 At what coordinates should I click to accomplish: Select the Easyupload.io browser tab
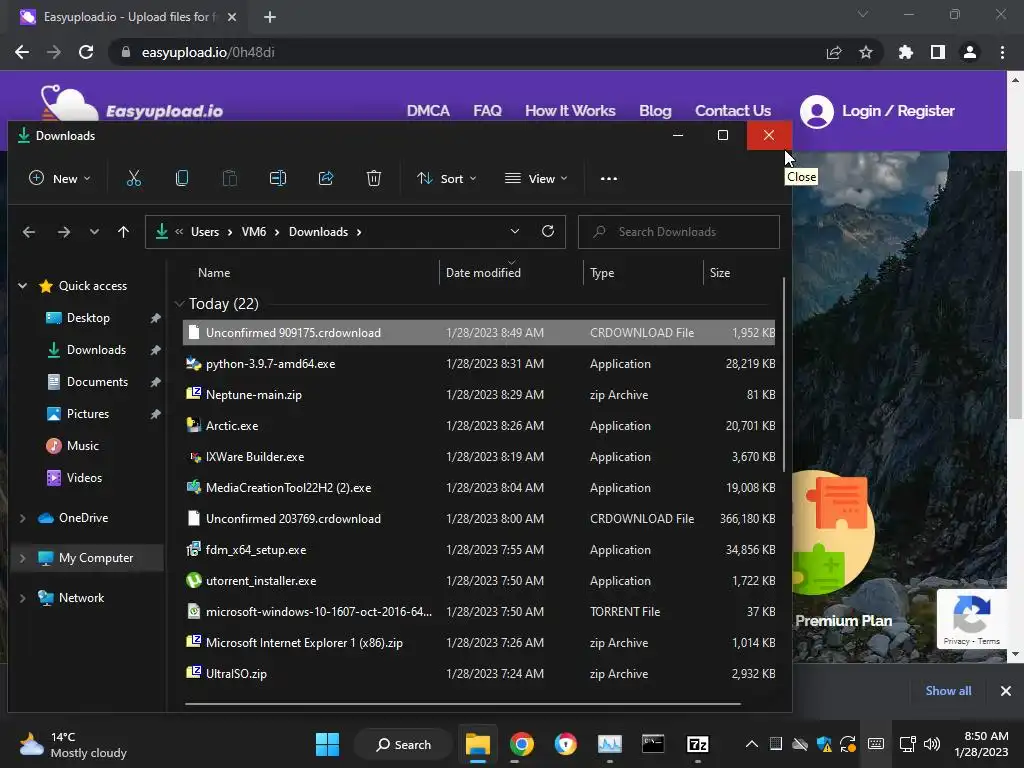tap(127, 17)
